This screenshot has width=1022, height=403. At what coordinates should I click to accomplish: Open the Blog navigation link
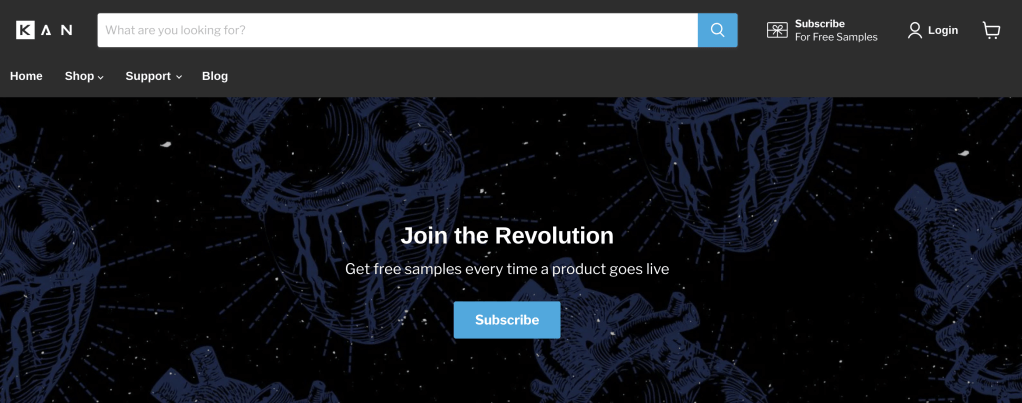click(x=215, y=76)
